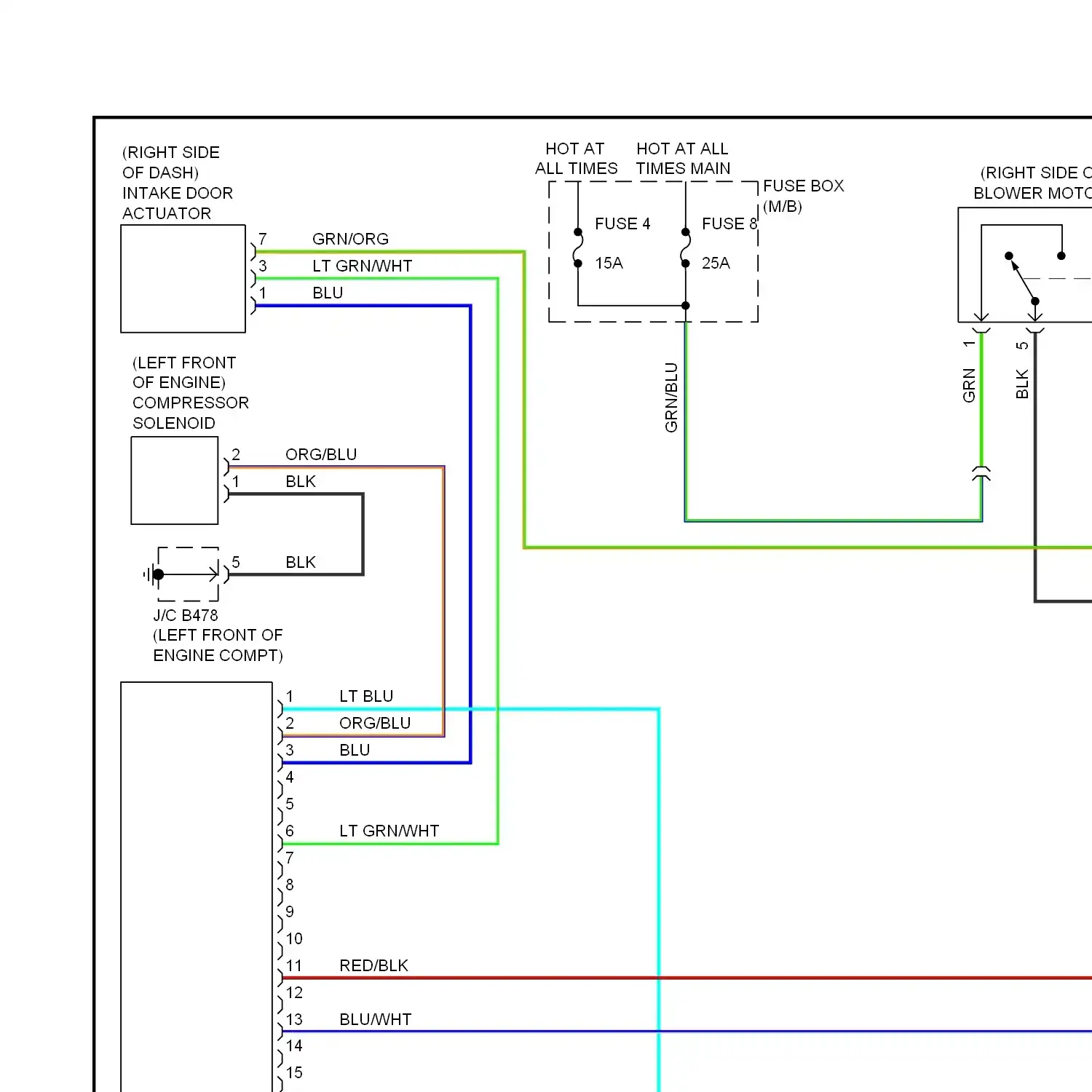Click ORG/BLU label at large connector pin 2
The image size is (1092, 1092).
[x=375, y=723]
